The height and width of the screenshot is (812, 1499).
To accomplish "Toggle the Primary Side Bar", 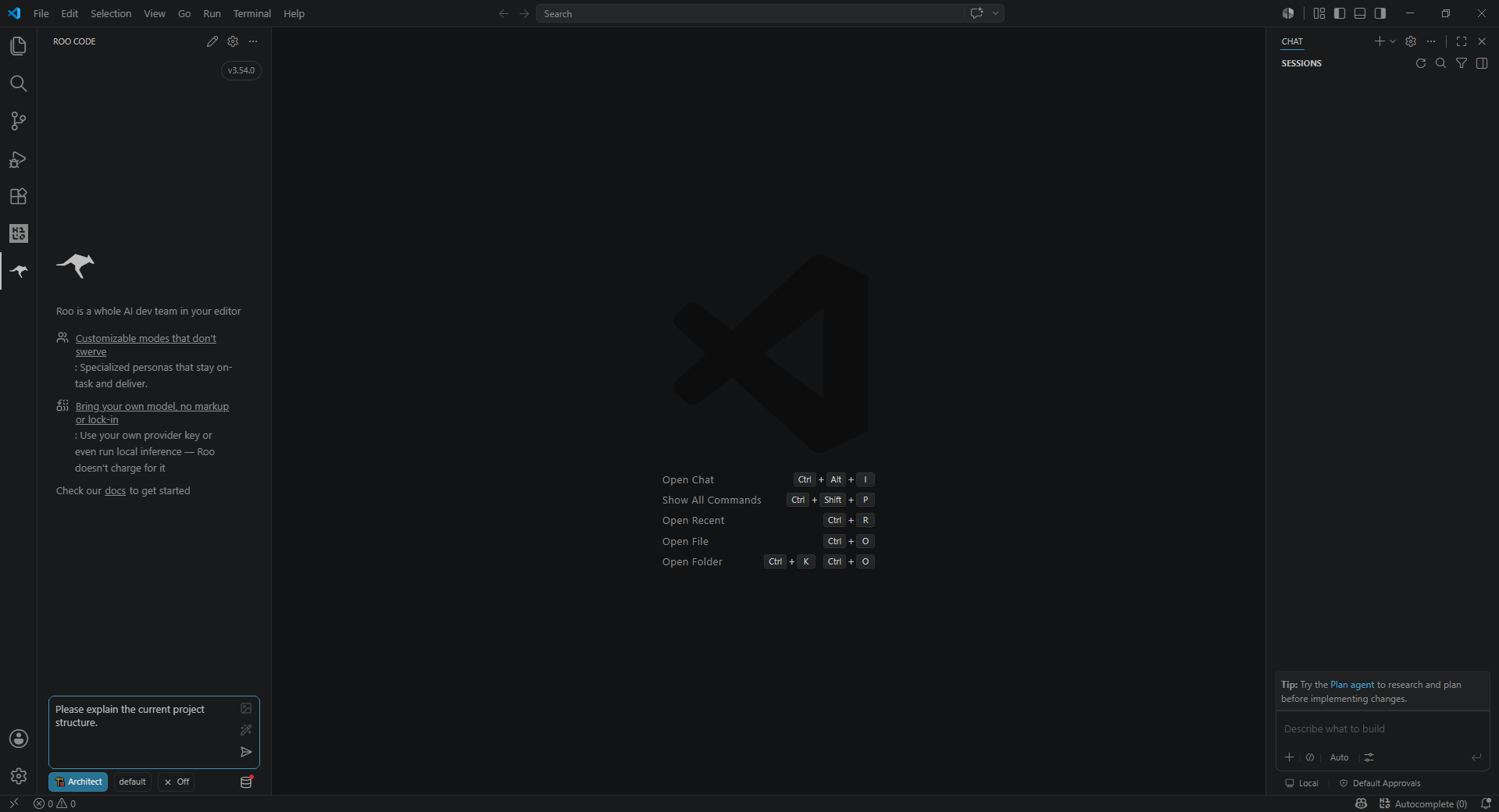I will tap(1340, 13).
